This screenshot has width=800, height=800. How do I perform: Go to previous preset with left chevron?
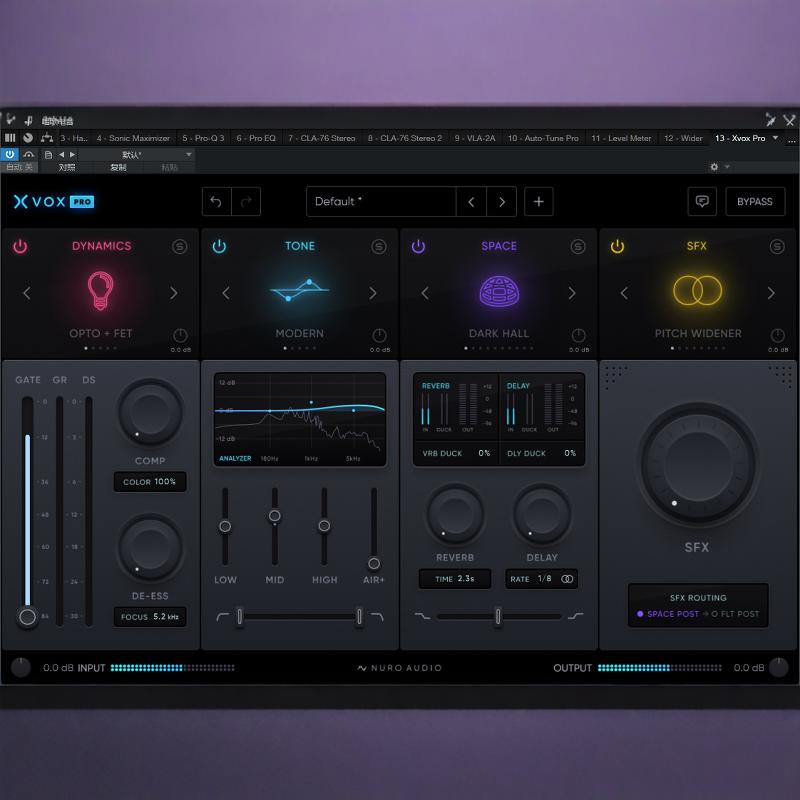(471, 202)
